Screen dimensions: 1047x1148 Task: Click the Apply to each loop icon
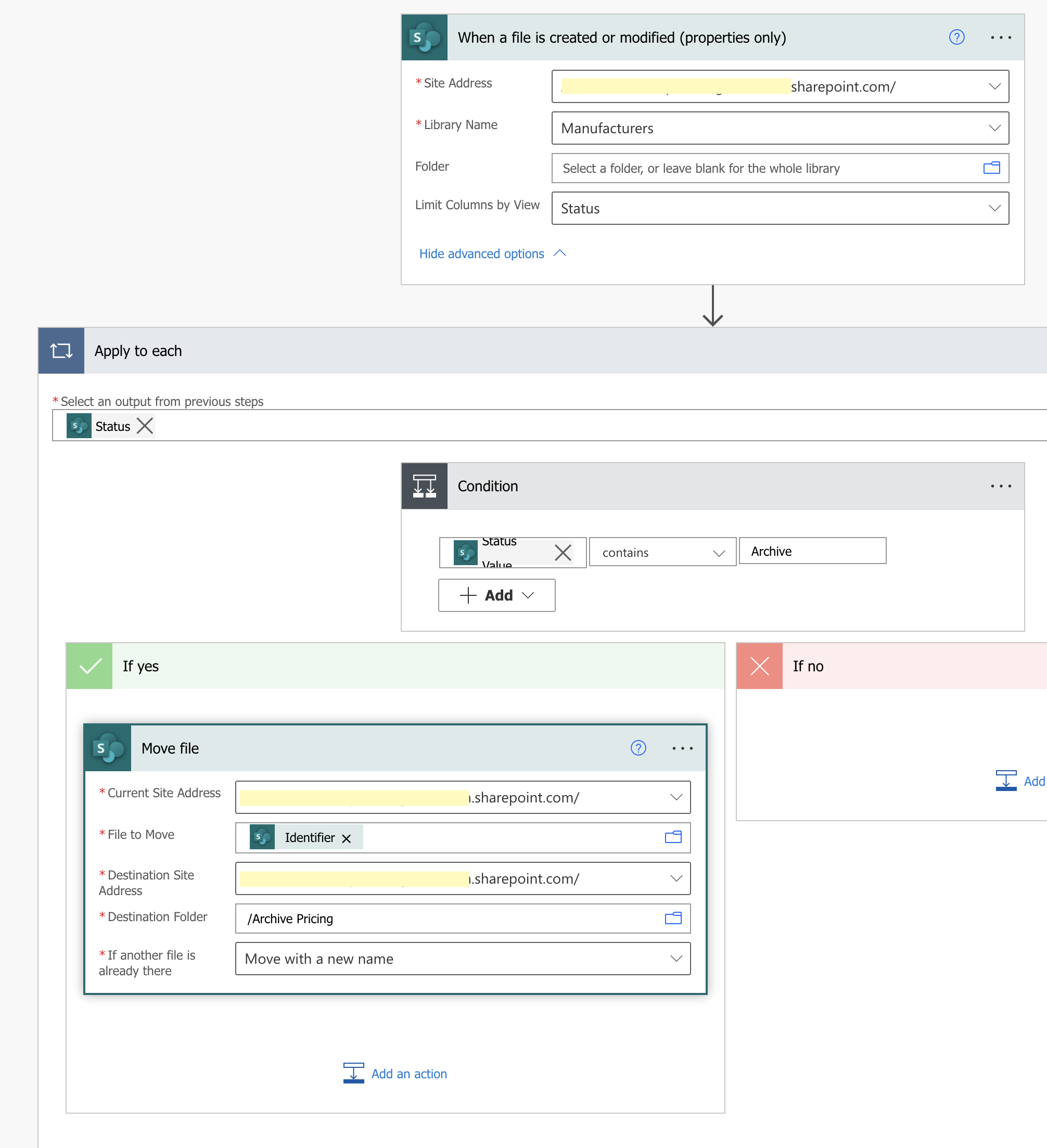[61, 350]
